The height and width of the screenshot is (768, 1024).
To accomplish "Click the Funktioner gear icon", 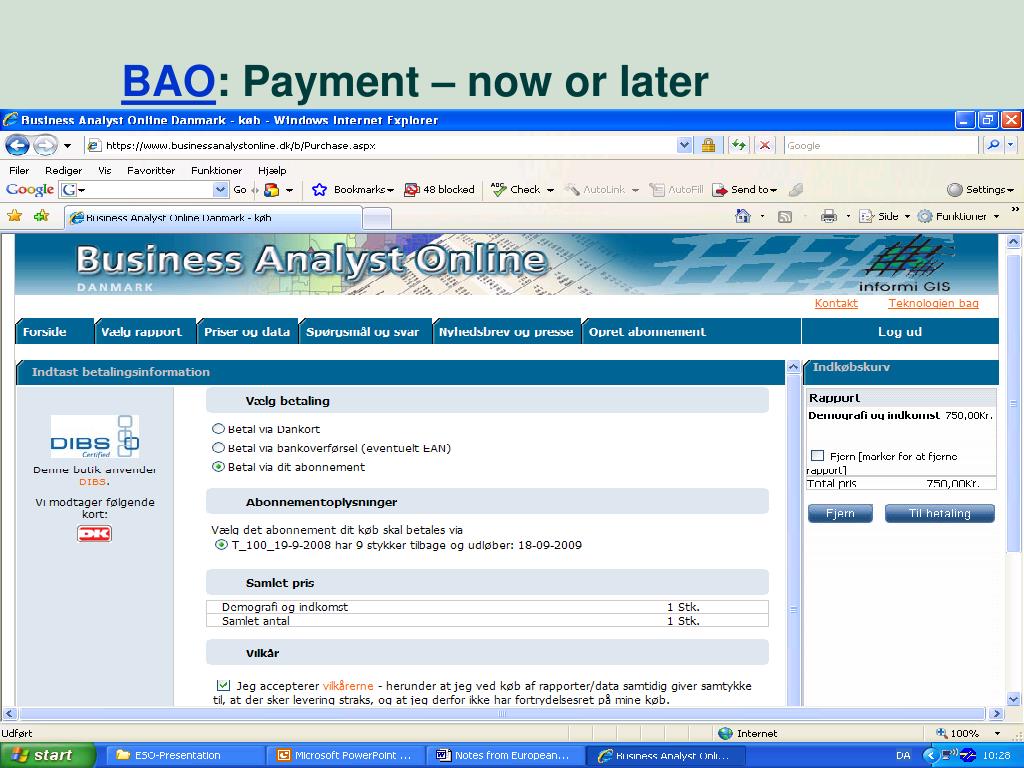I will point(925,216).
